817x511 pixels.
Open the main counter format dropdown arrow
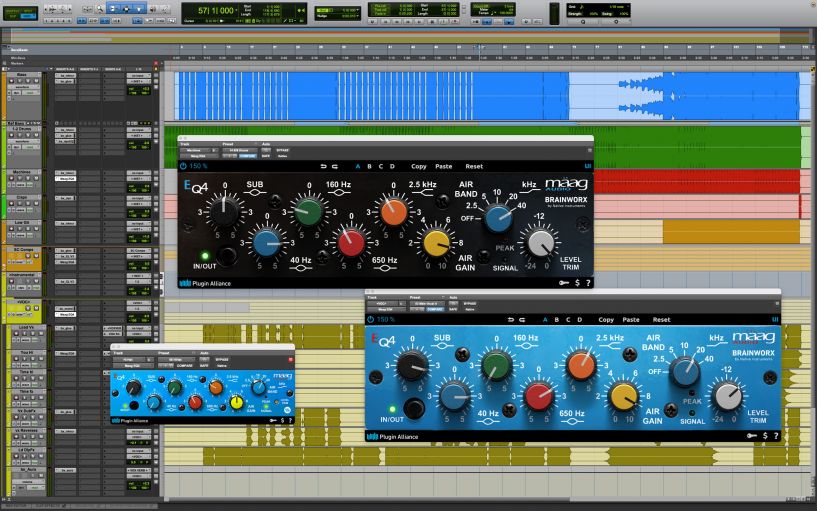pos(236,10)
